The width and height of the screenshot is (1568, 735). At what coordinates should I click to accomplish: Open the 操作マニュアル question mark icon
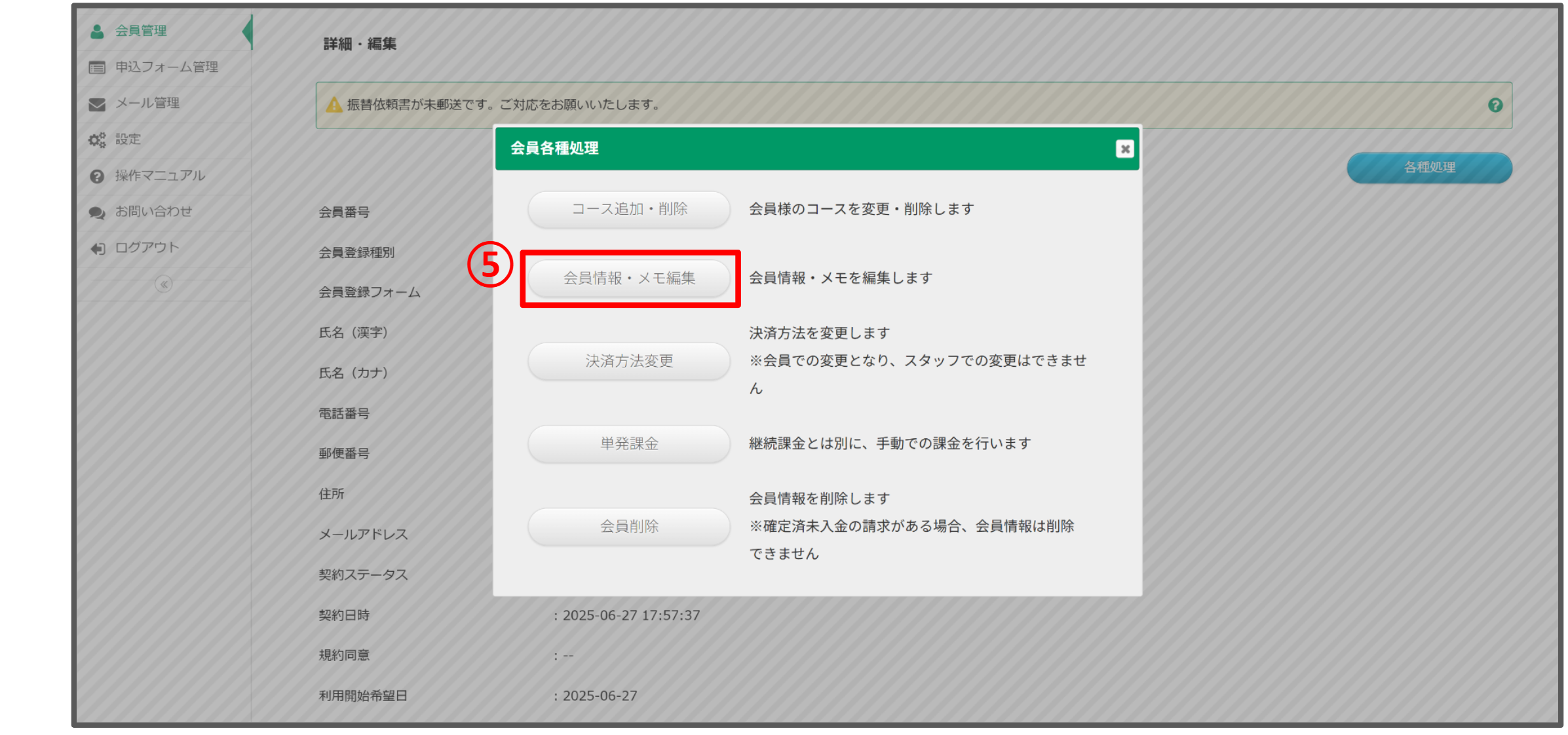(x=97, y=175)
